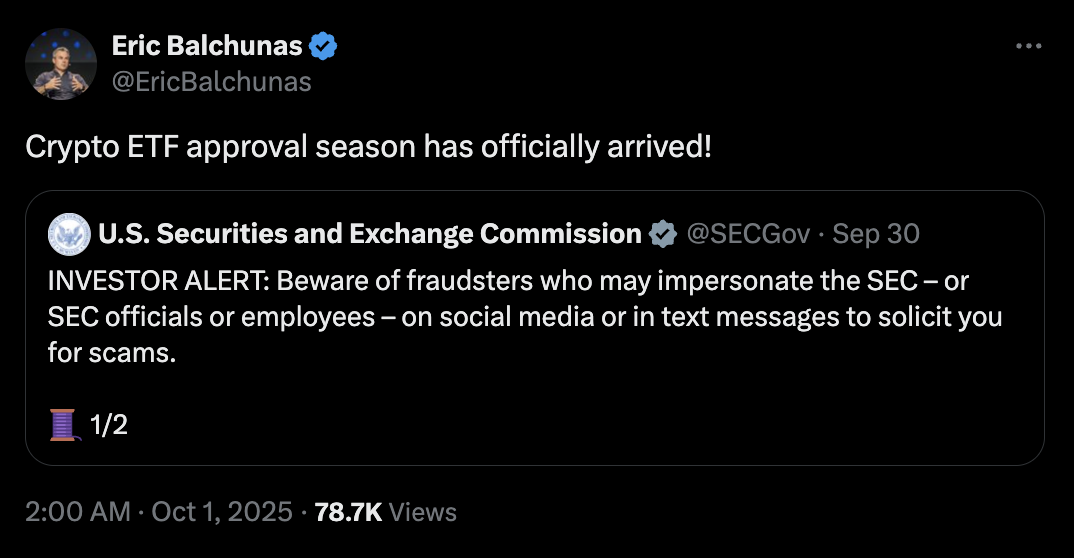Click the gray verified badge beside SEC name
The height and width of the screenshot is (558, 1074).
662,234
